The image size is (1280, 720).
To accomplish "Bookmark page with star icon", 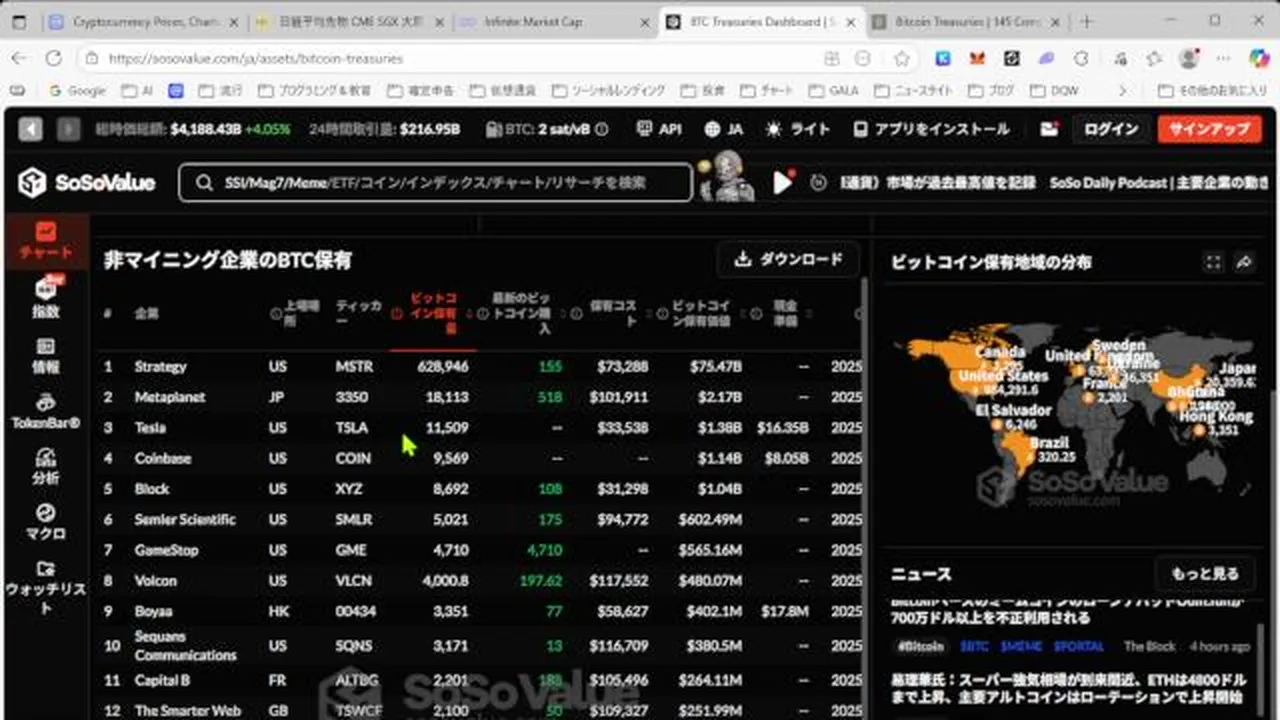I will (902, 59).
